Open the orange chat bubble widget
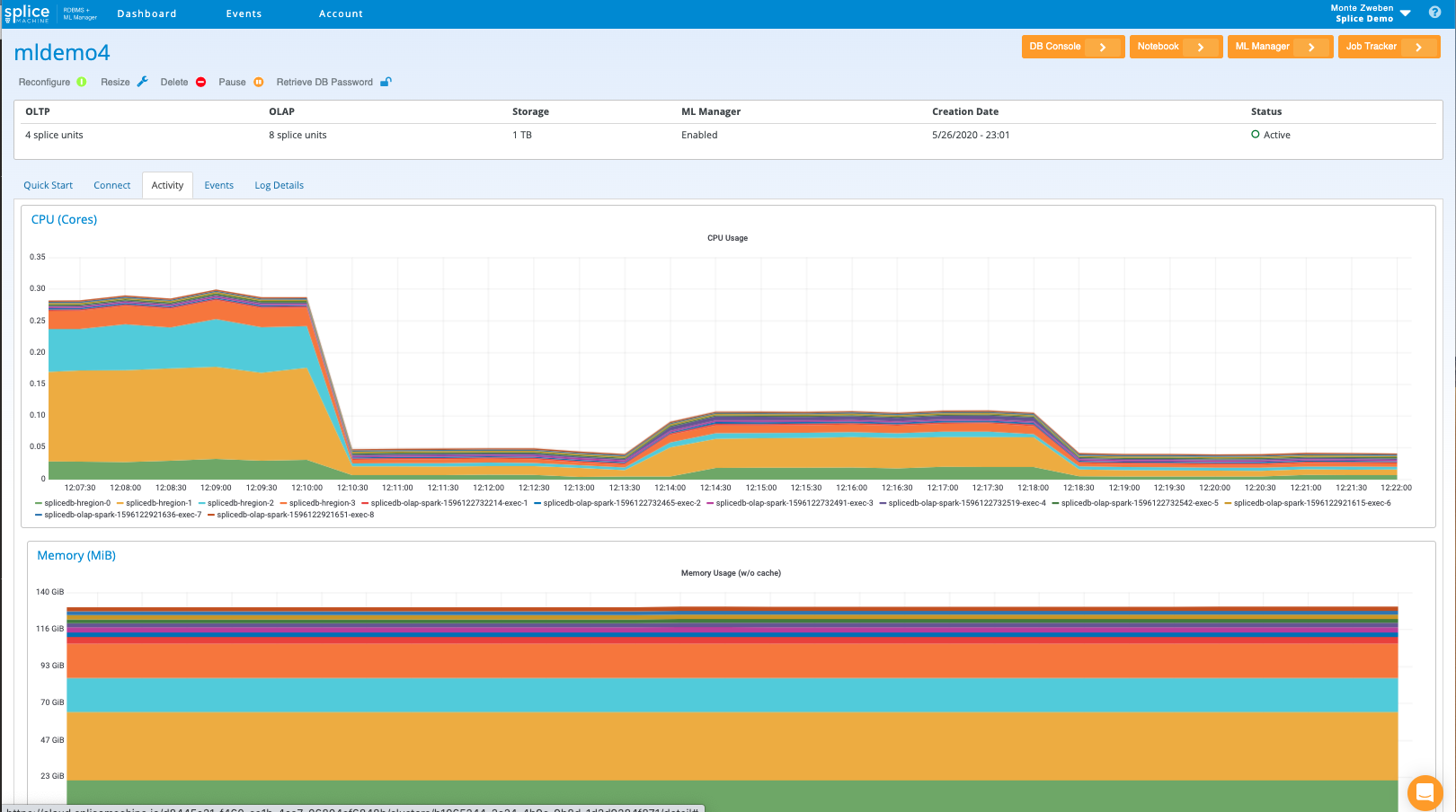The image size is (1456, 812). [x=1425, y=792]
